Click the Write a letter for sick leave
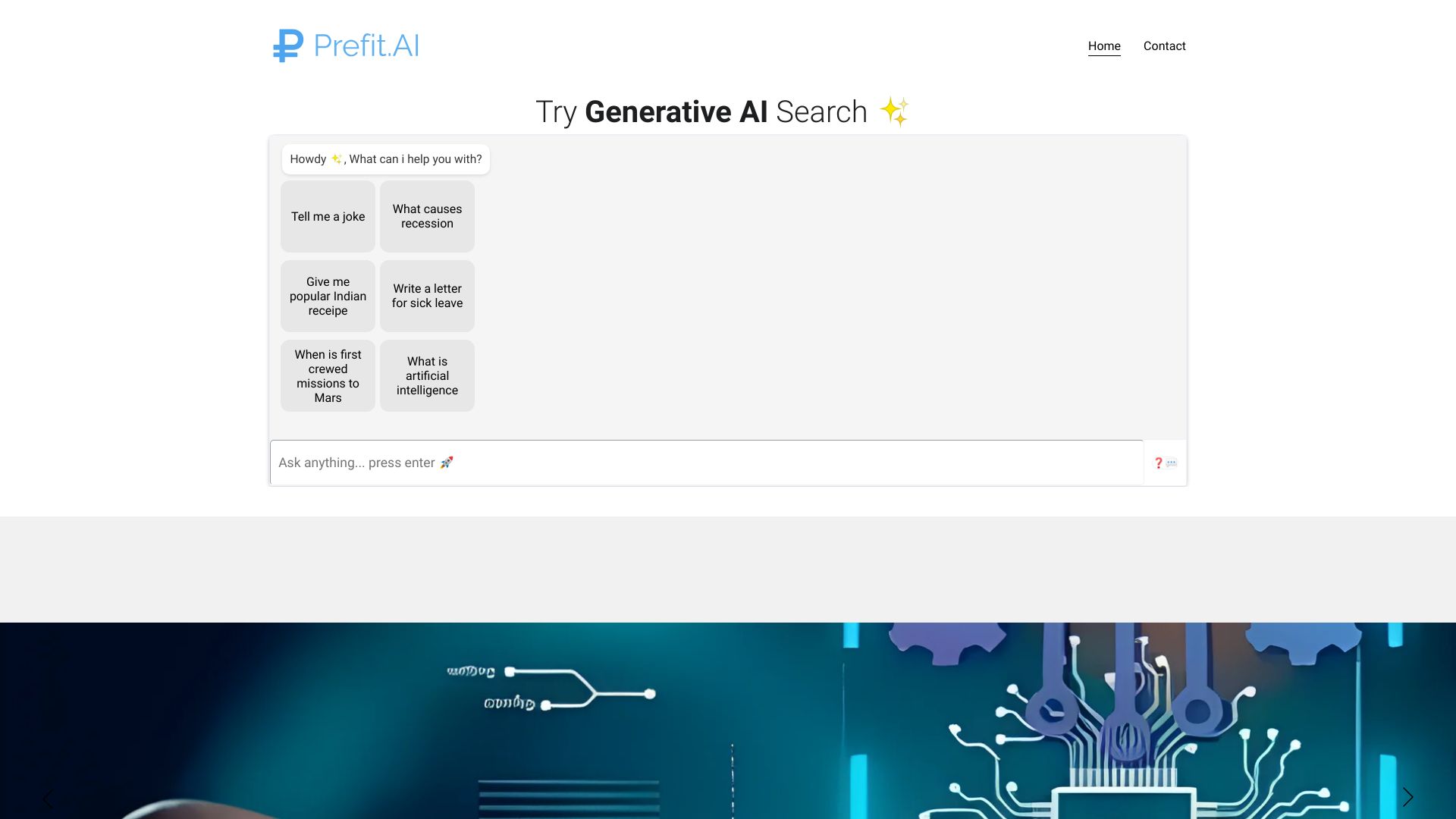This screenshot has height=819, width=1456. click(427, 296)
